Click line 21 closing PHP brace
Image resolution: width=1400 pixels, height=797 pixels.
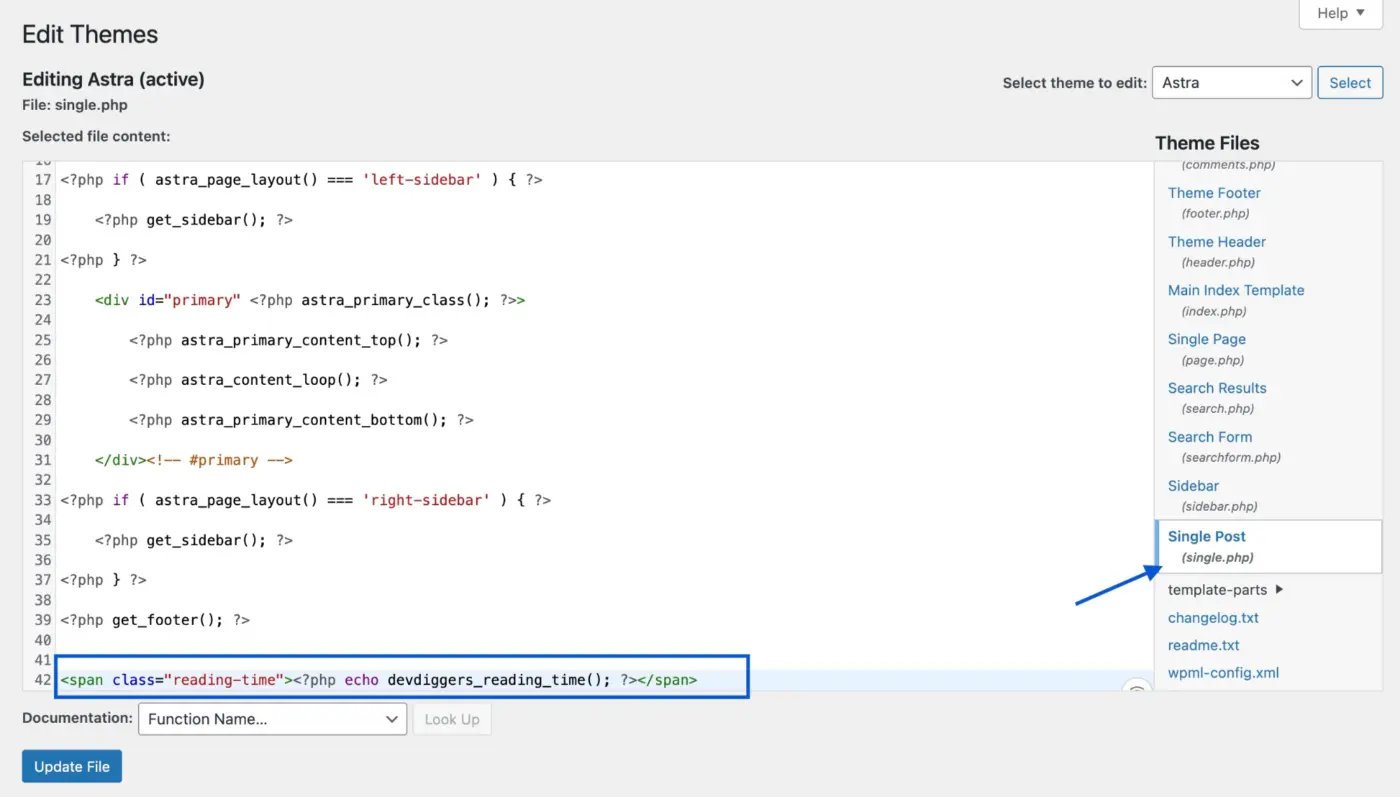[x=103, y=260]
